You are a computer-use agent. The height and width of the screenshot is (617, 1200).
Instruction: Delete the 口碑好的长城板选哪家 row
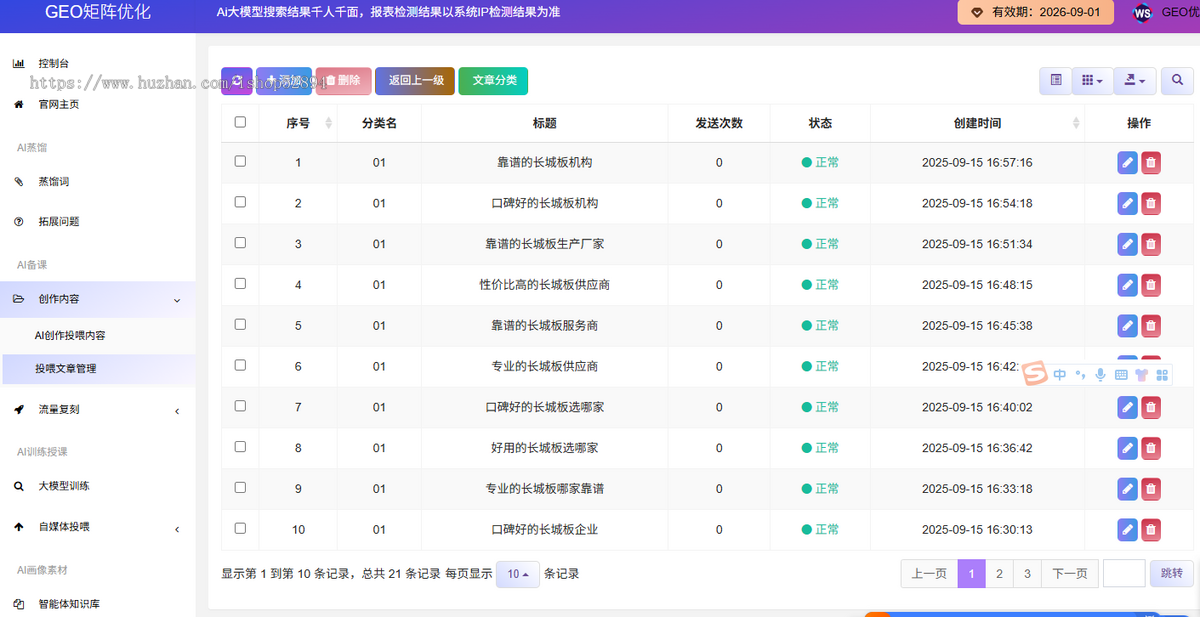tap(1151, 407)
